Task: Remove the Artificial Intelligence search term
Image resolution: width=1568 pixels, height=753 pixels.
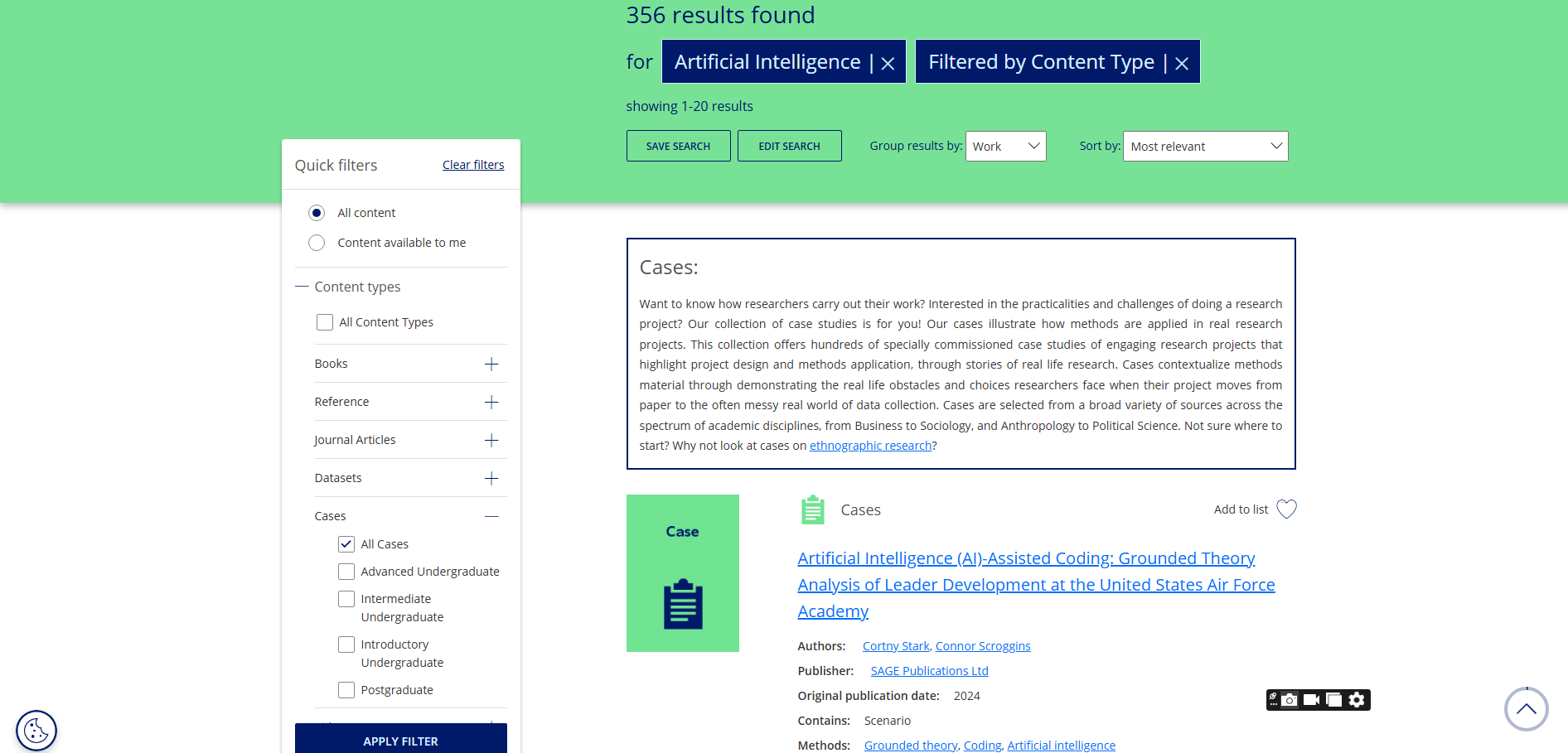Action: point(888,63)
